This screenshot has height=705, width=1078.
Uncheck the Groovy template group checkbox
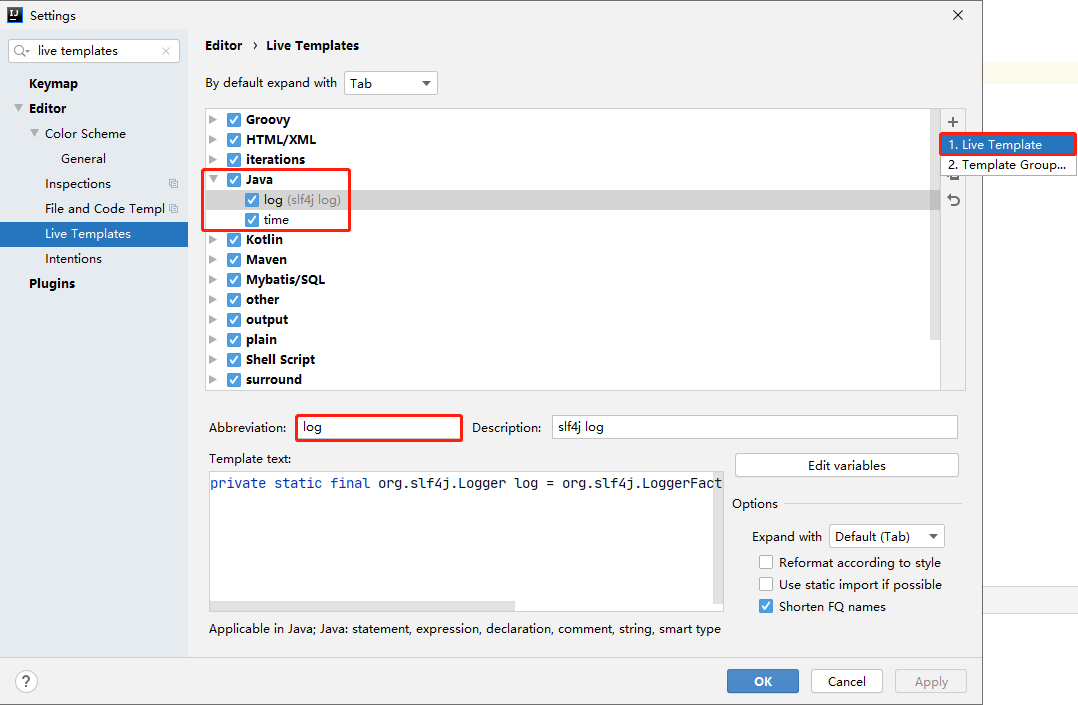(x=234, y=120)
